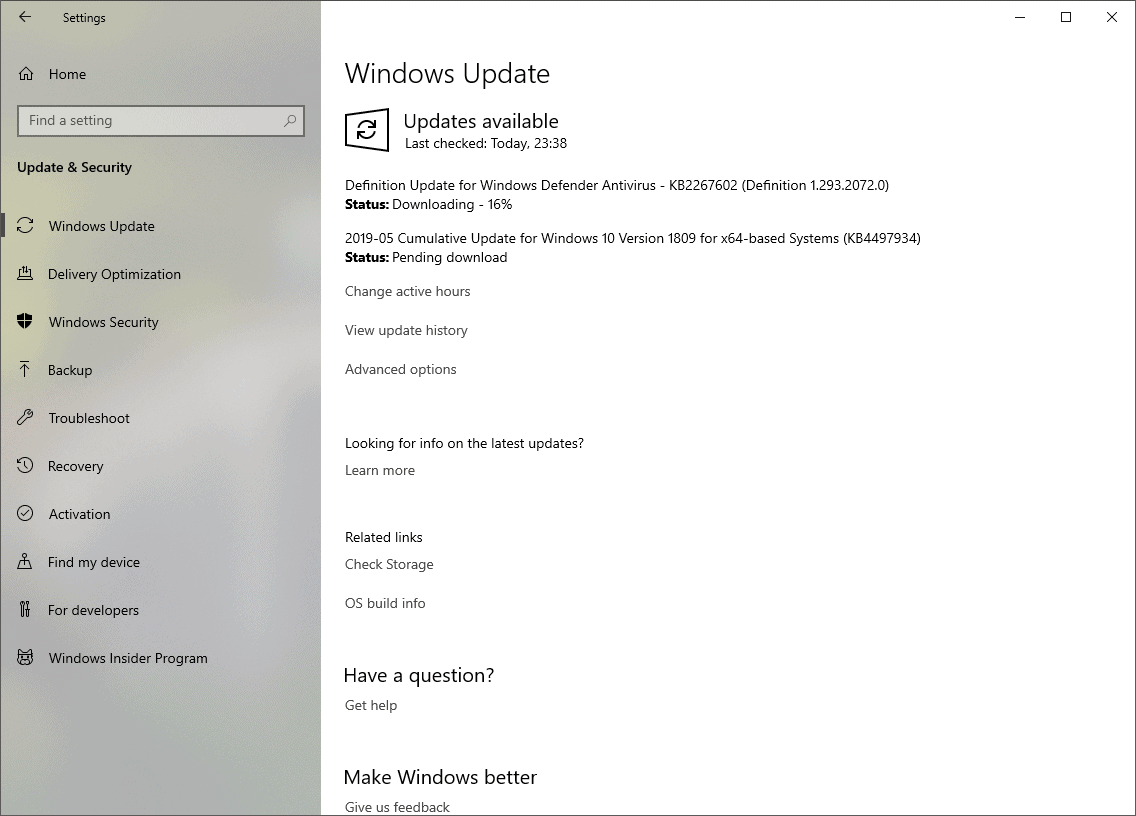Click the Windows Security shield icon
The width and height of the screenshot is (1136, 816).
(25, 321)
